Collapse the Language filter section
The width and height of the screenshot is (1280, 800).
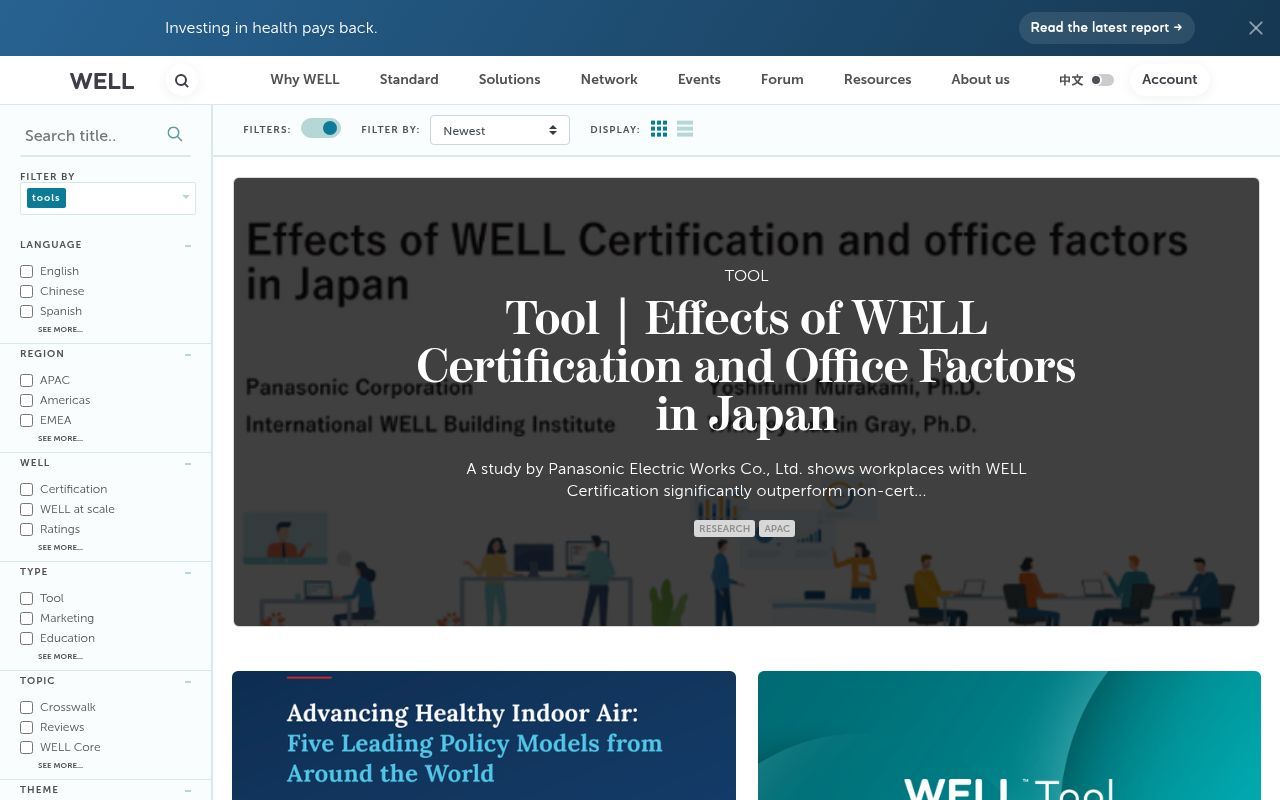188,245
